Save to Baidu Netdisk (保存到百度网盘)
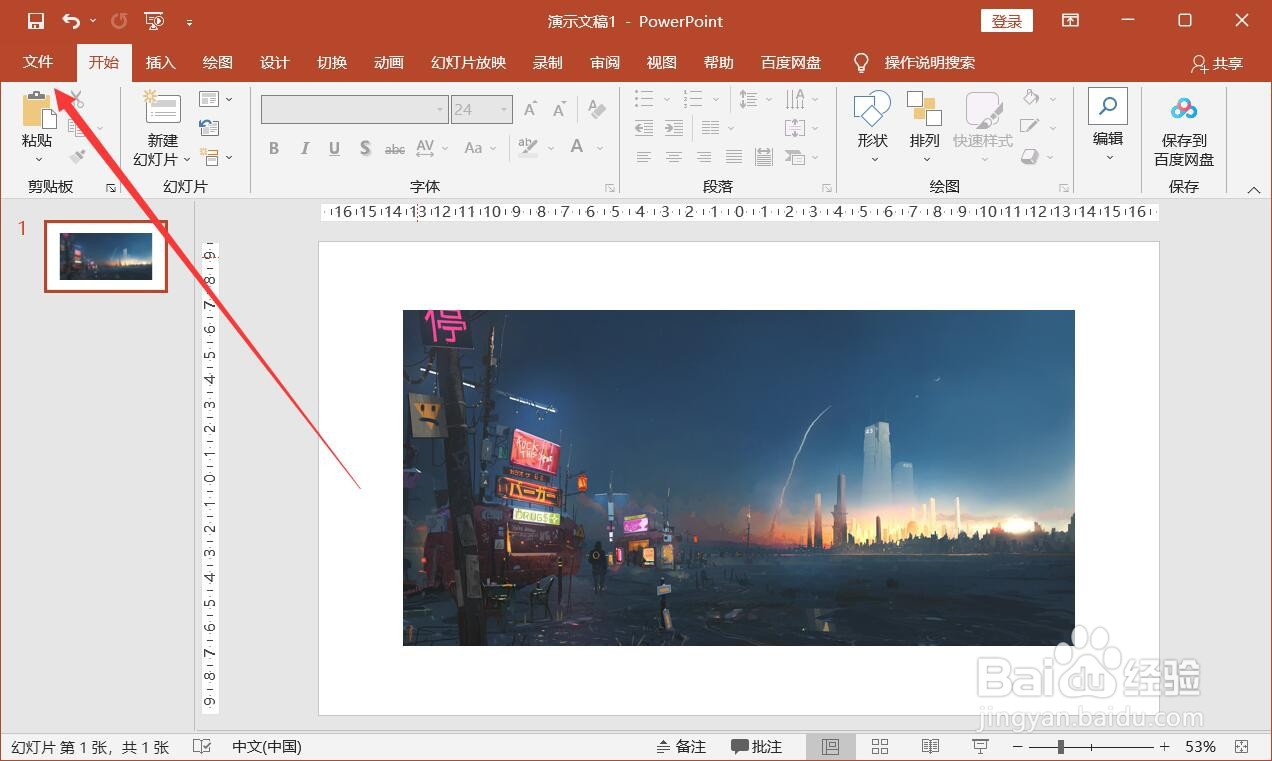This screenshot has width=1272, height=761. 1184,131
